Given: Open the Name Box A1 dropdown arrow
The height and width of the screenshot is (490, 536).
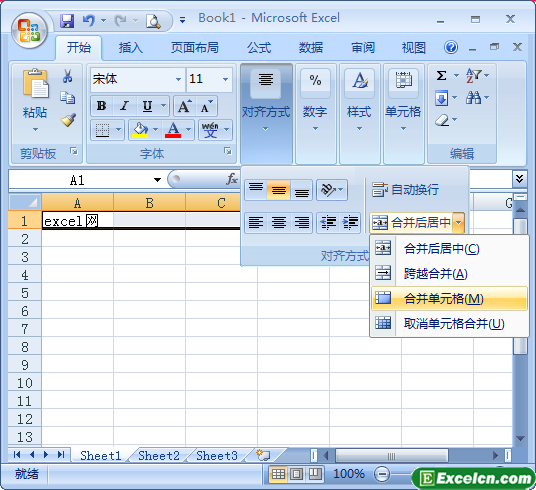Looking at the screenshot, I should coord(157,180).
